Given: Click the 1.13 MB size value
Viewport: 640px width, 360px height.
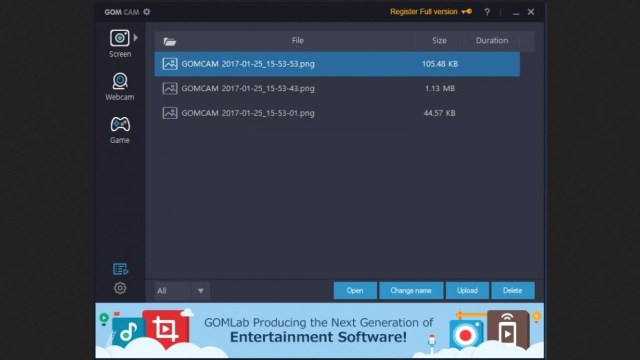Looking at the screenshot, I should tap(440, 88).
